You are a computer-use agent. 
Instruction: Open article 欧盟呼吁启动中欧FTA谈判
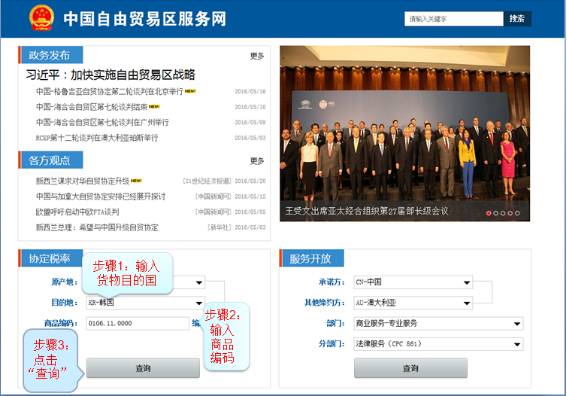point(77,212)
